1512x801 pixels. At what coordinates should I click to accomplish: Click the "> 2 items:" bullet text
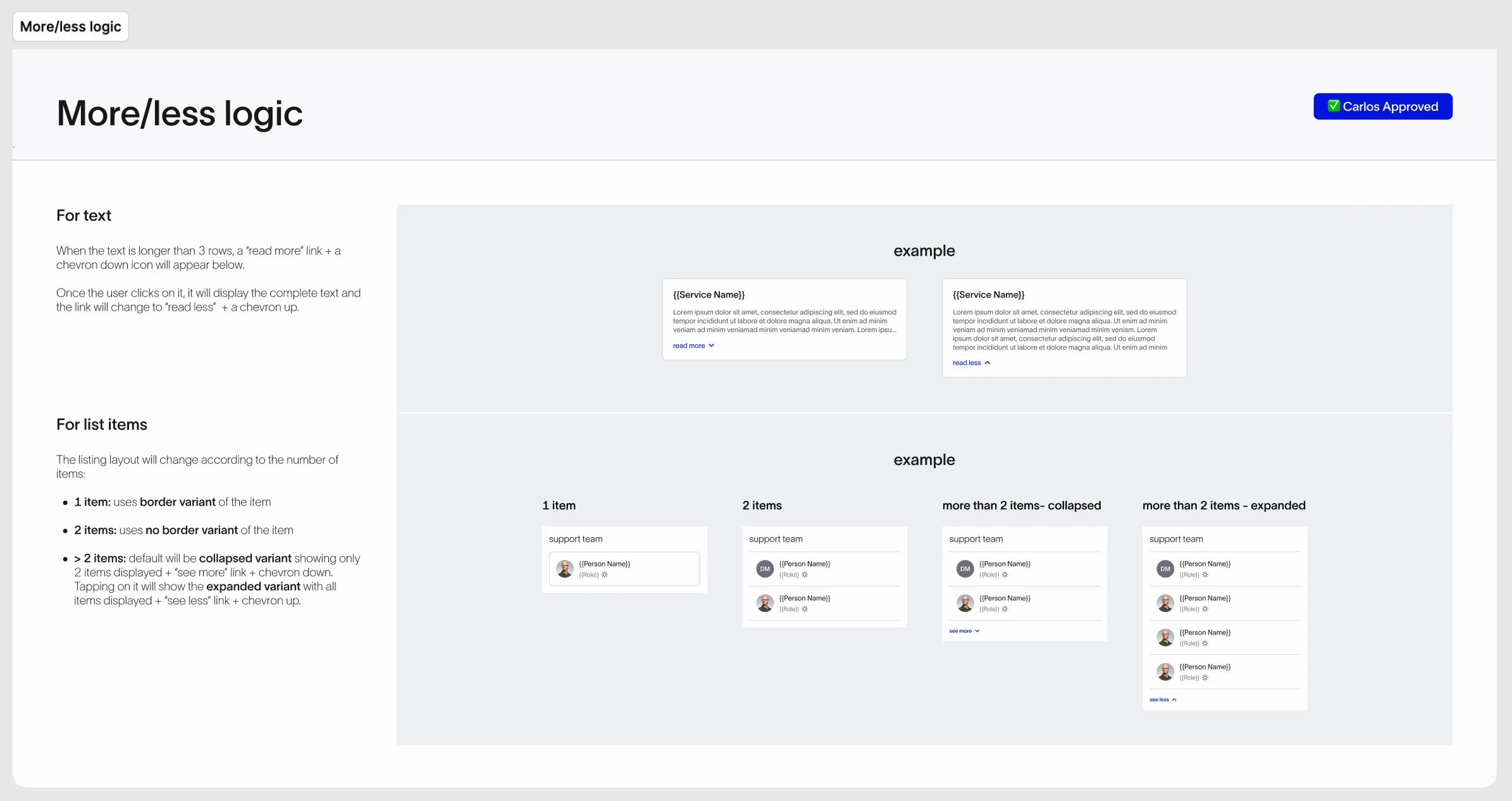tap(100, 558)
